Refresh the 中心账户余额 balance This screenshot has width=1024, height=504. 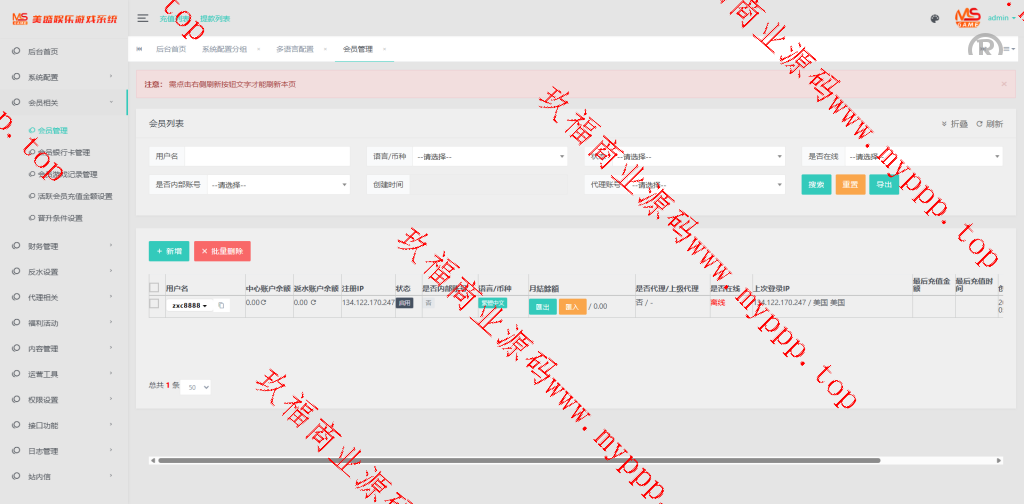click(x=264, y=302)
